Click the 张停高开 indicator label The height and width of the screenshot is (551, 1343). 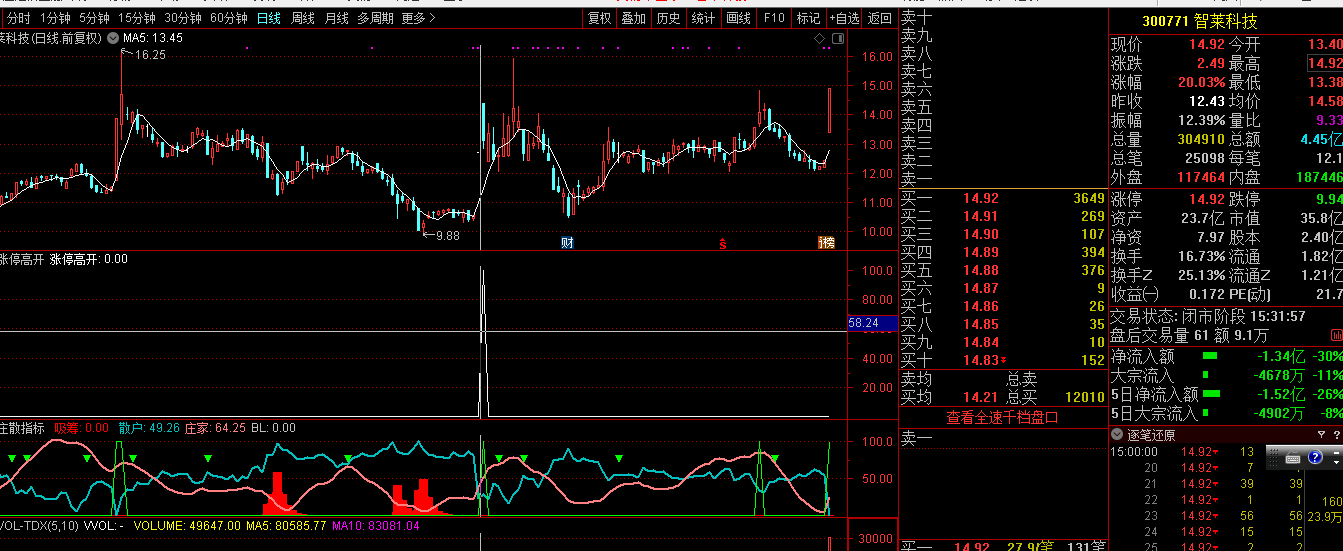pos(21,259)
